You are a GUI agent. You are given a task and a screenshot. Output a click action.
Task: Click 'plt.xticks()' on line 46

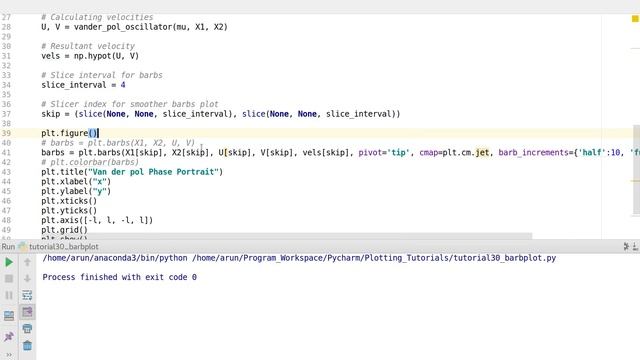[x=69, y=201]
